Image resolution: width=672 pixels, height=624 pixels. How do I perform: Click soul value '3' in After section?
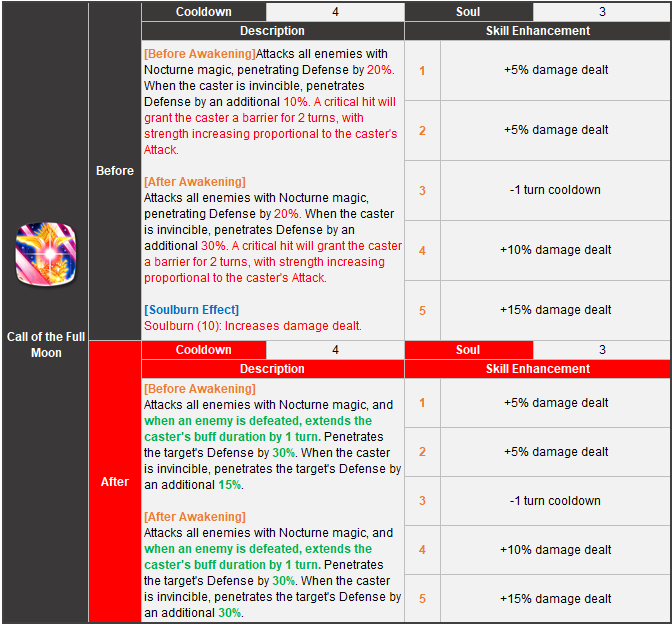(x=602, y=350)
